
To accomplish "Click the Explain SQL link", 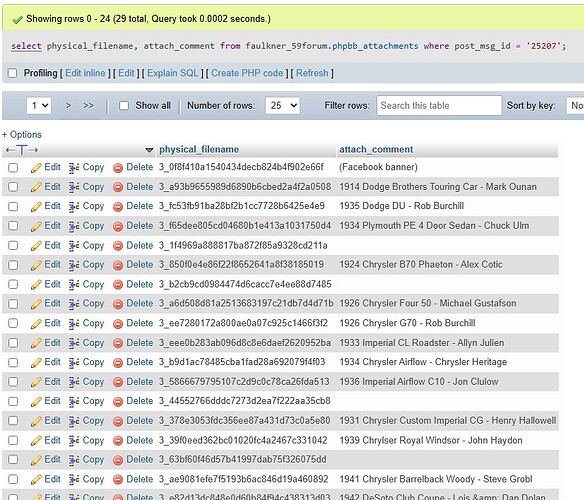I will coord(173,73).
